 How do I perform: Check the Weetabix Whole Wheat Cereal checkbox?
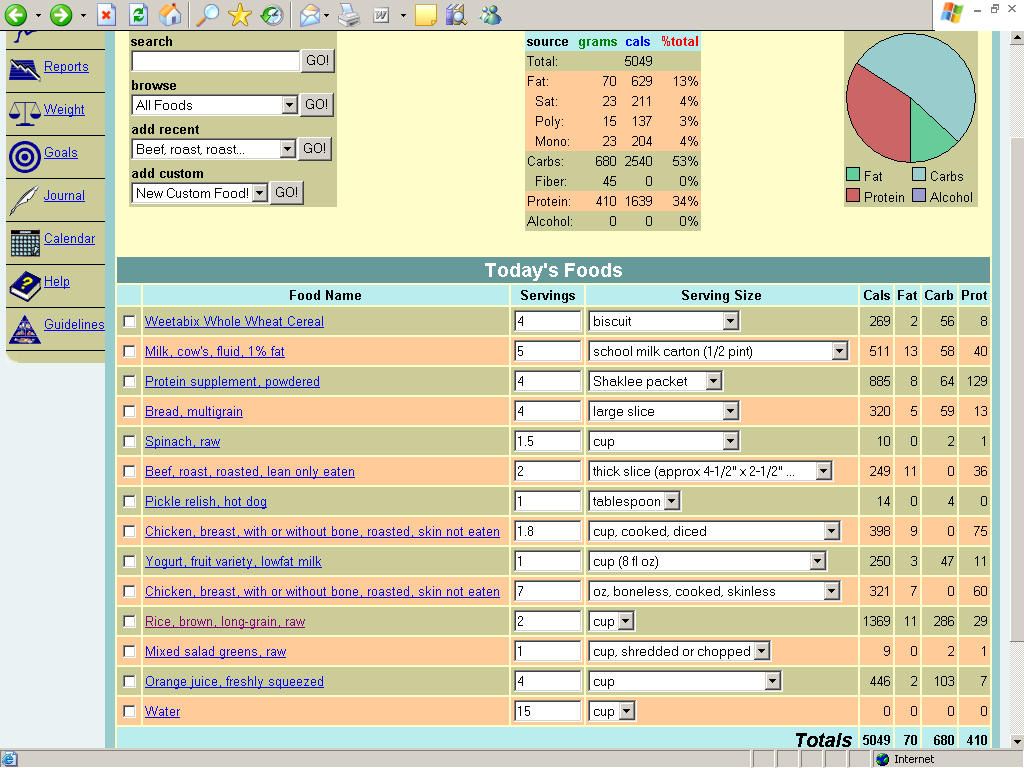[x=129, y=321]
